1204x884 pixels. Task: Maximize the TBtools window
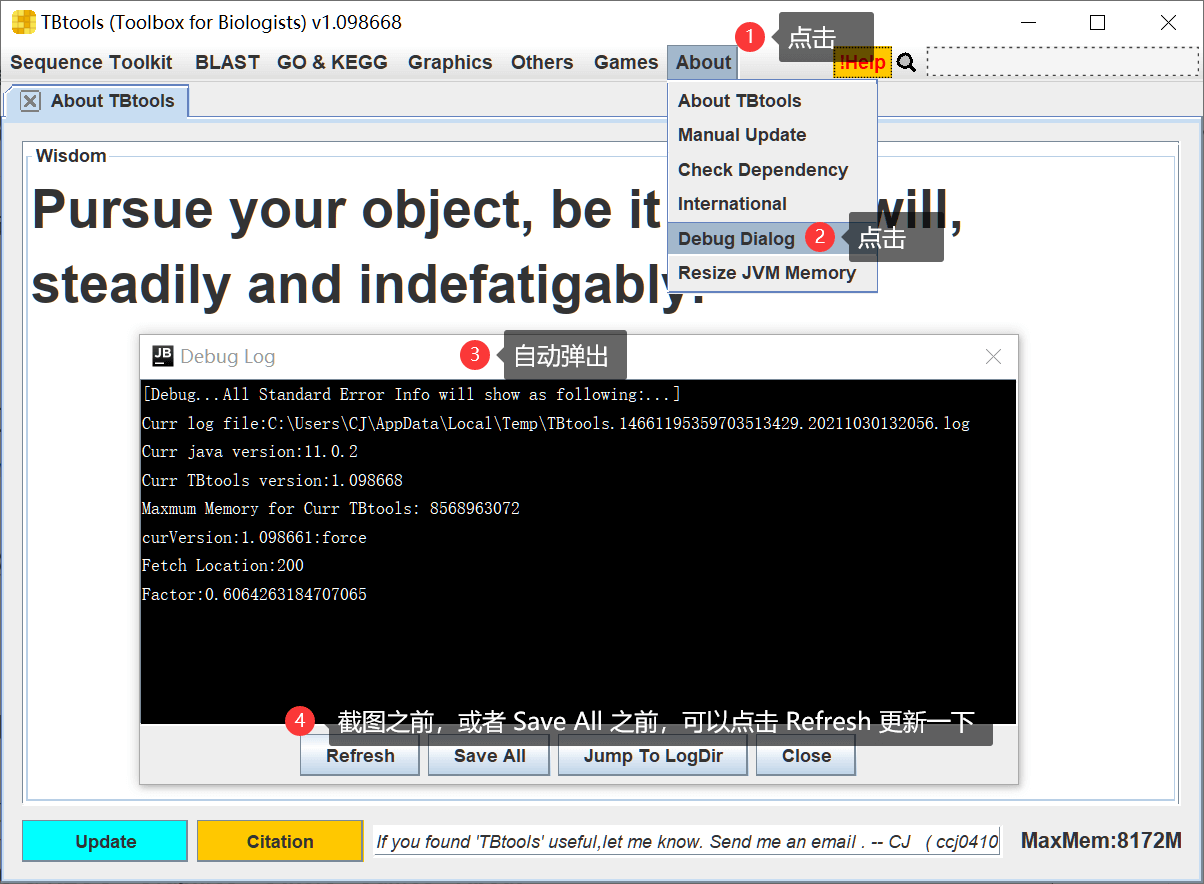click(1097, 22)
